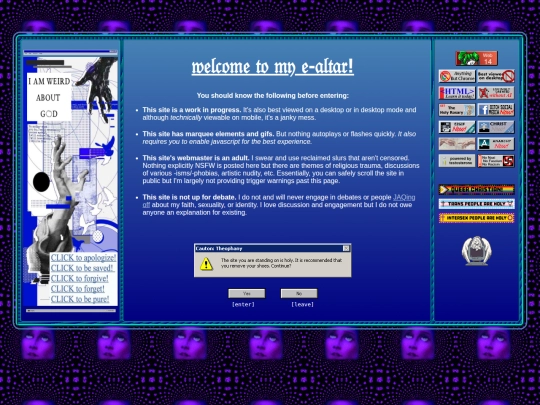Click 'This site's webmaster is an adult.' text

(x=196, y=158)
